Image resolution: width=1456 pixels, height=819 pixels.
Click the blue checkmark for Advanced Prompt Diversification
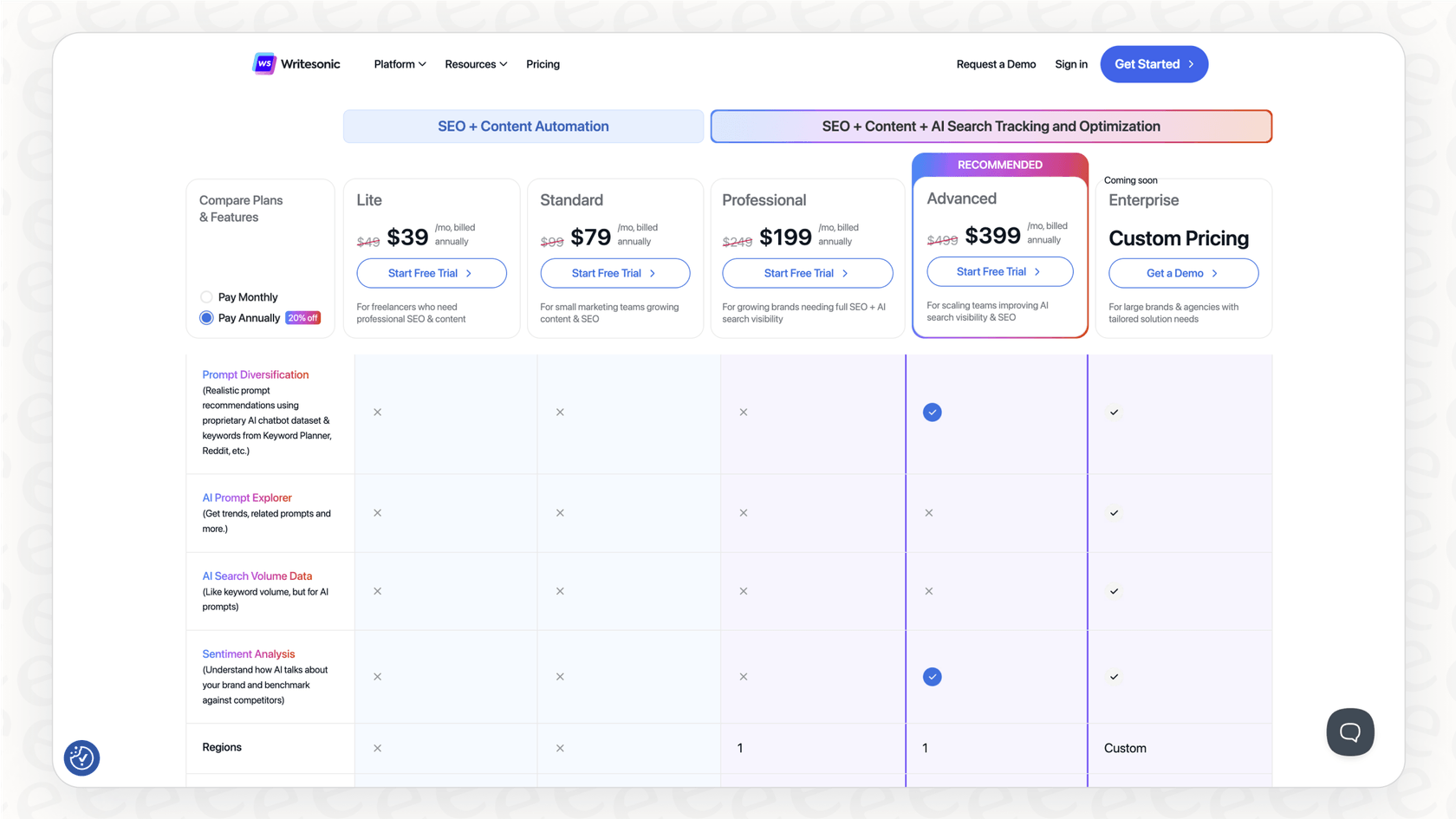(933, 412)
